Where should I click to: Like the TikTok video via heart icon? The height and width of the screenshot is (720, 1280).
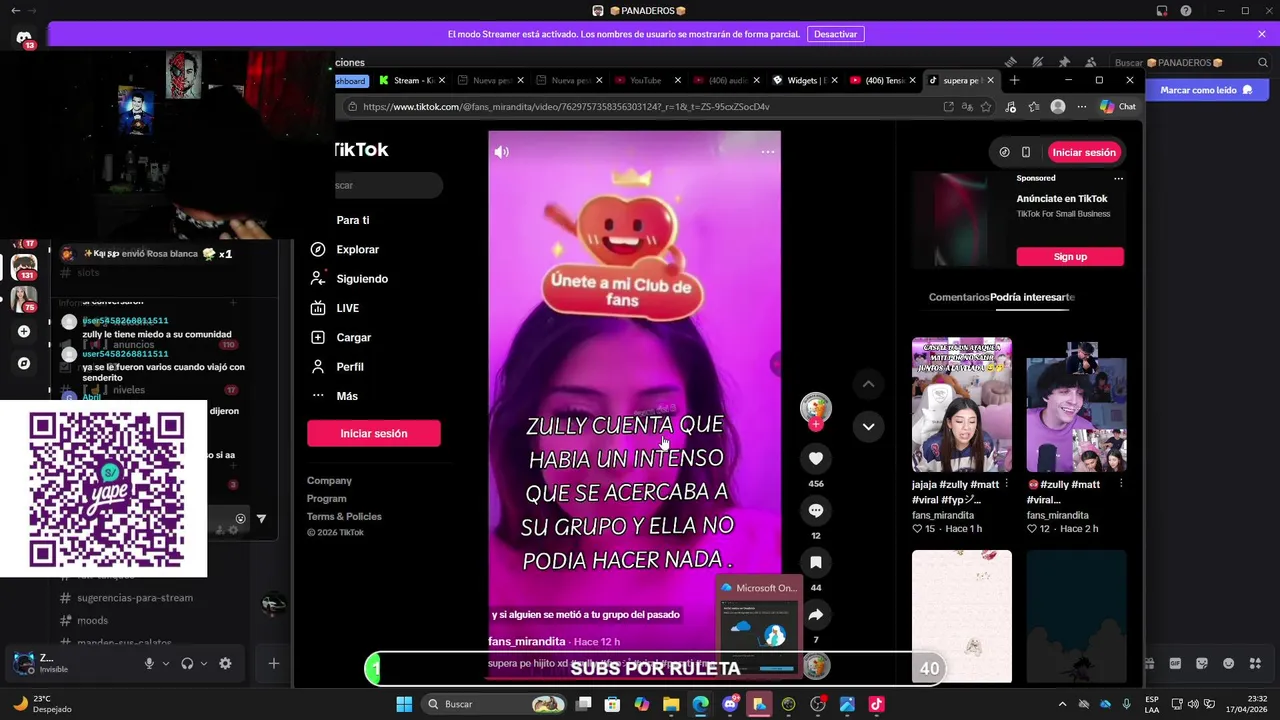tap(816, 458)
